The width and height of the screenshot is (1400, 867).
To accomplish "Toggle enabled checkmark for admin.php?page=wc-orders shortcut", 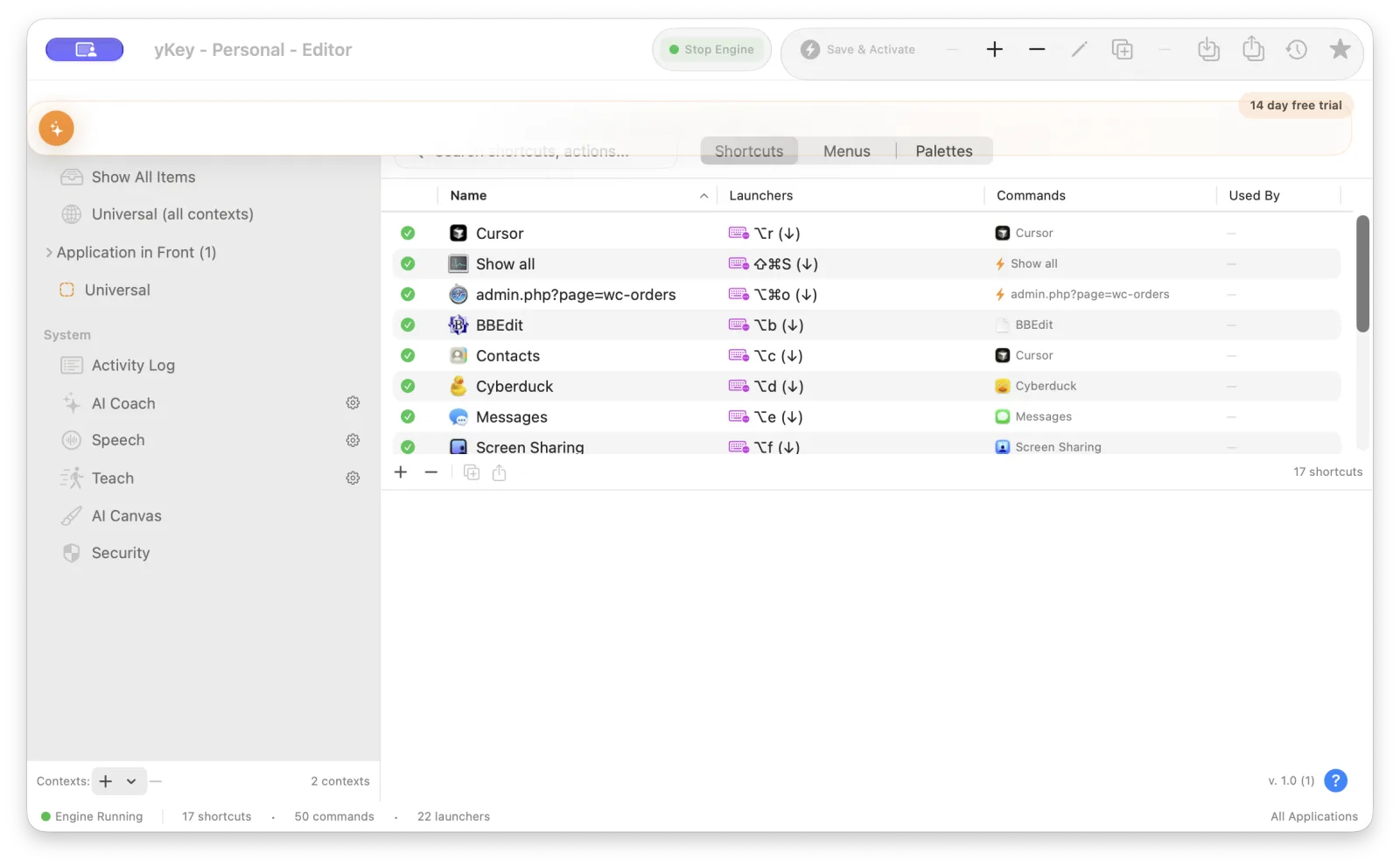I will click(408, 295).
